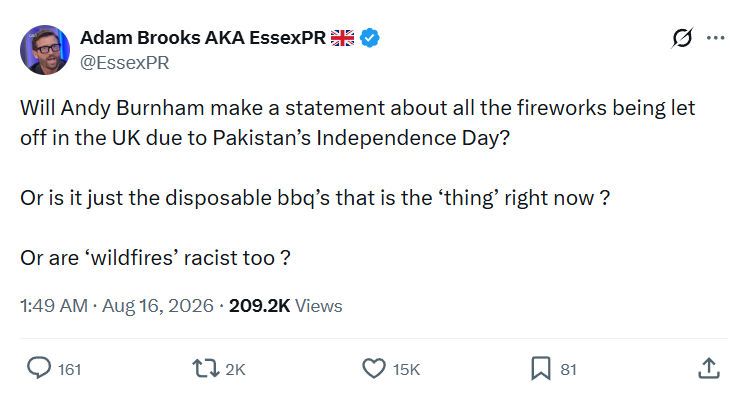Open the @EssexPR handle link
The height and width of the screenshot is (398, 747).
point(124,63)
